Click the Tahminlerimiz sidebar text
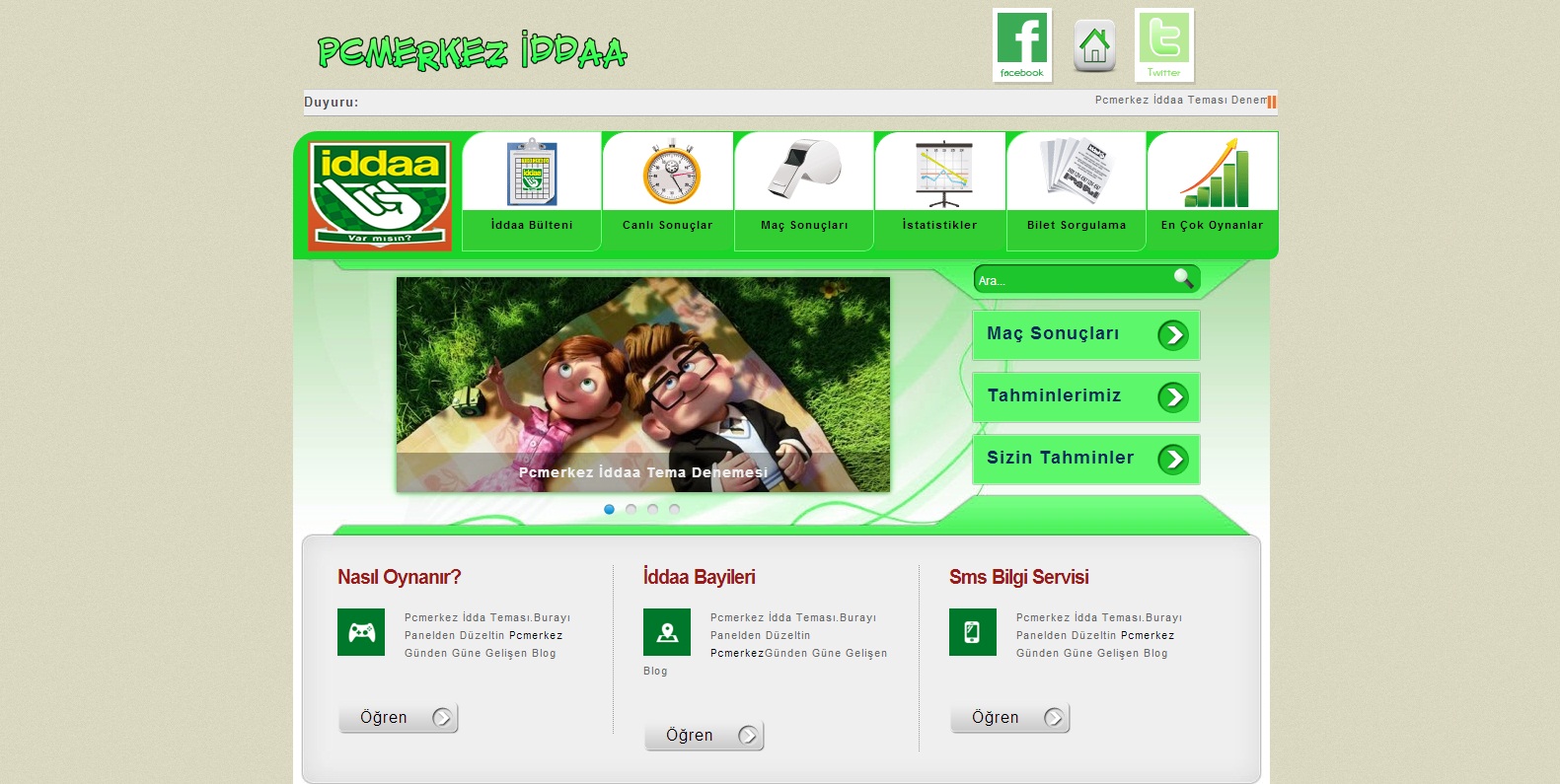1560x784 pixels. 1054,395
